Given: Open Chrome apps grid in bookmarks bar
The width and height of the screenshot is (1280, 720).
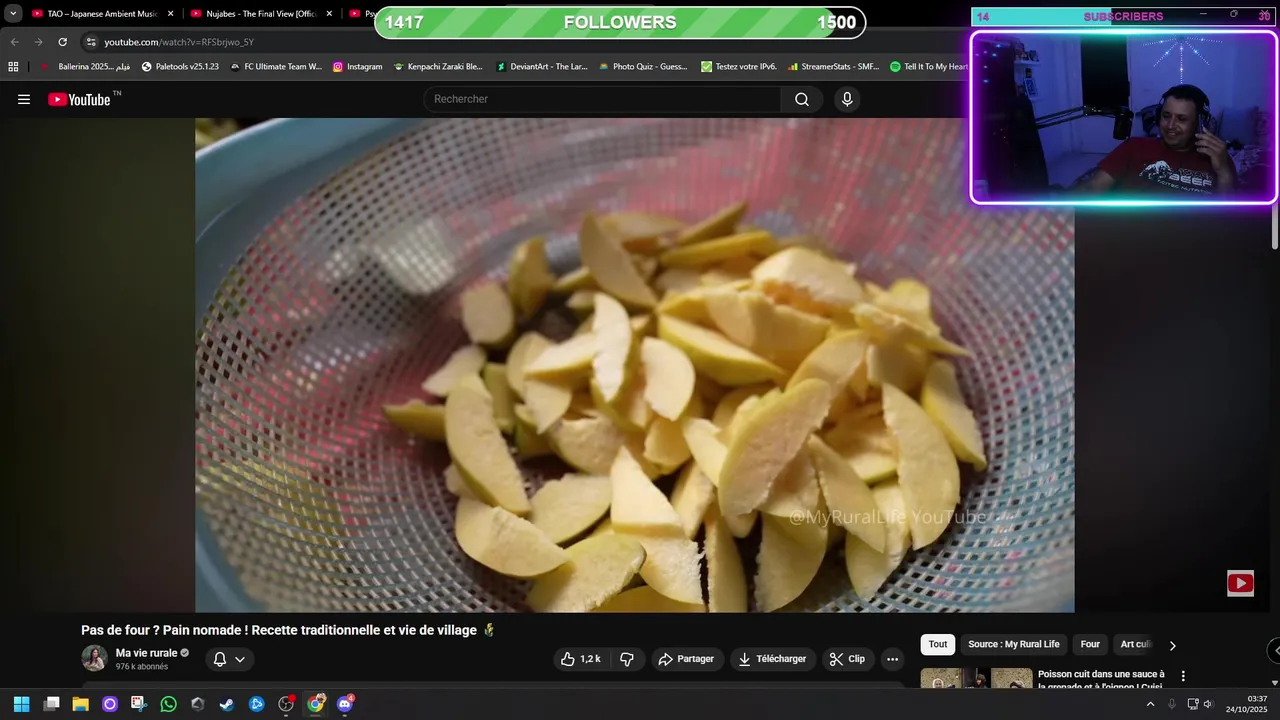Looking at the screenshot, I should [x=13, y=67].
